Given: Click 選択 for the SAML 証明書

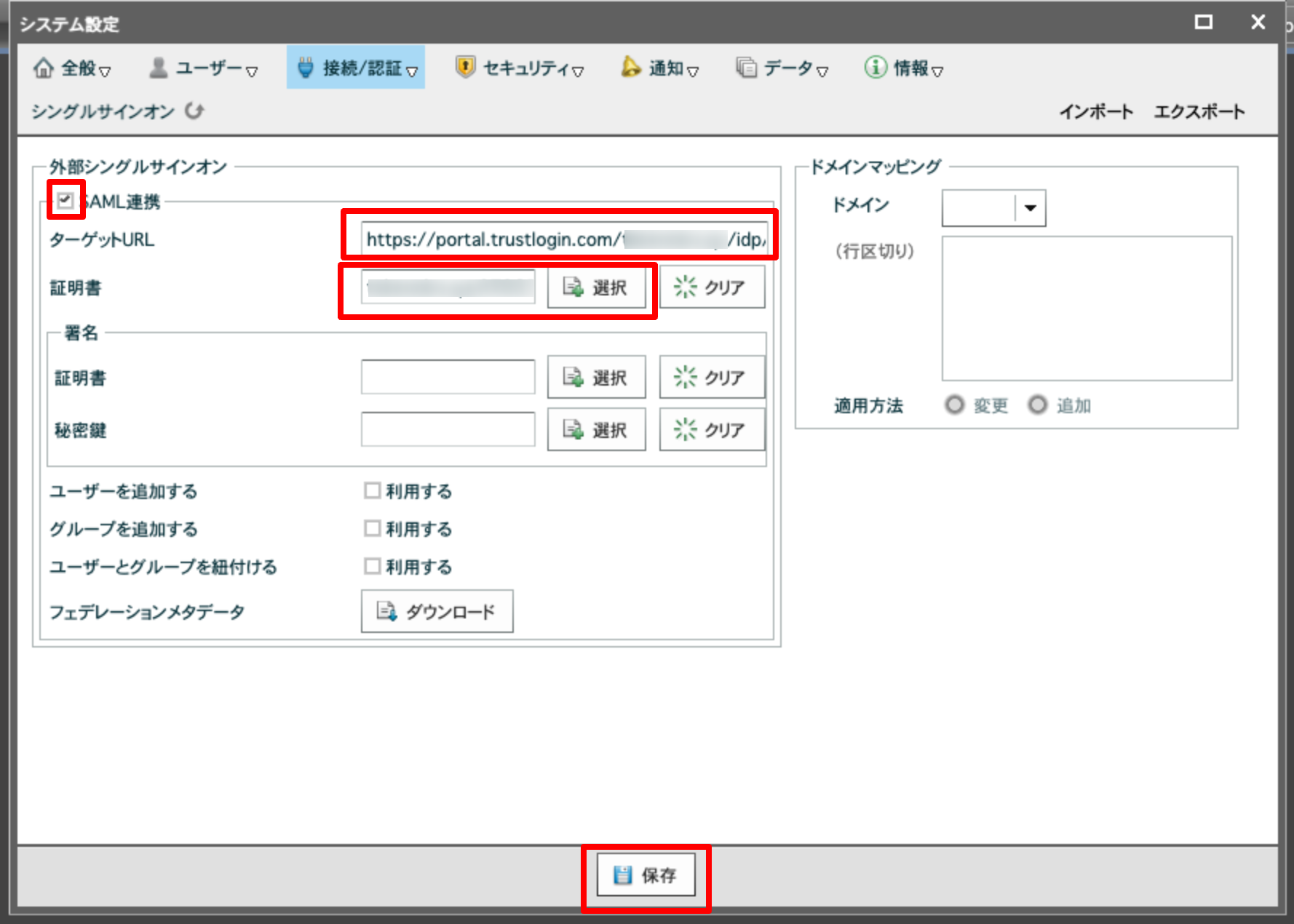Looking at the screenshot, I should 597,287.
